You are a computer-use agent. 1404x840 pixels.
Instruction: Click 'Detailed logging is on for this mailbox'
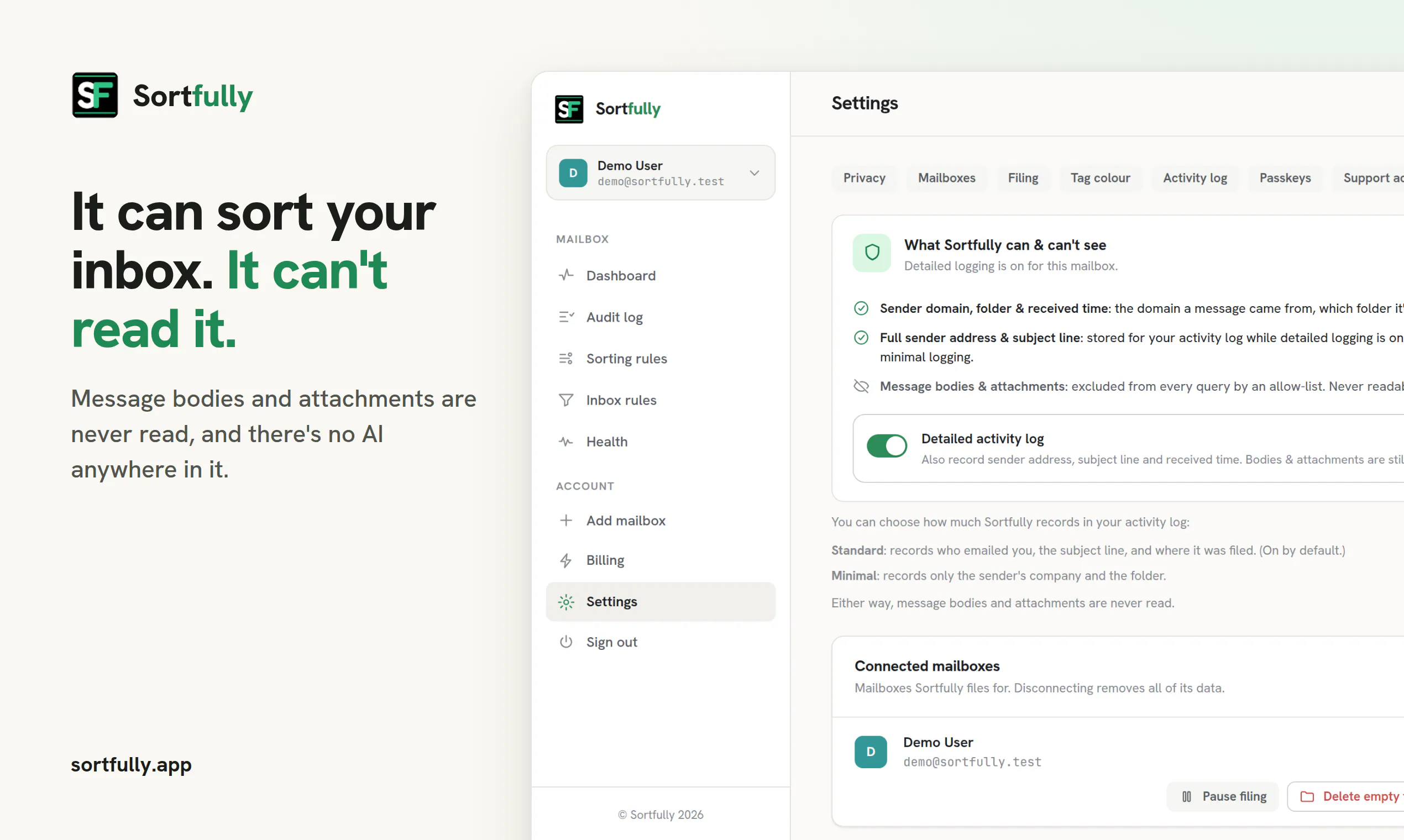click(x=1010, y=266)
